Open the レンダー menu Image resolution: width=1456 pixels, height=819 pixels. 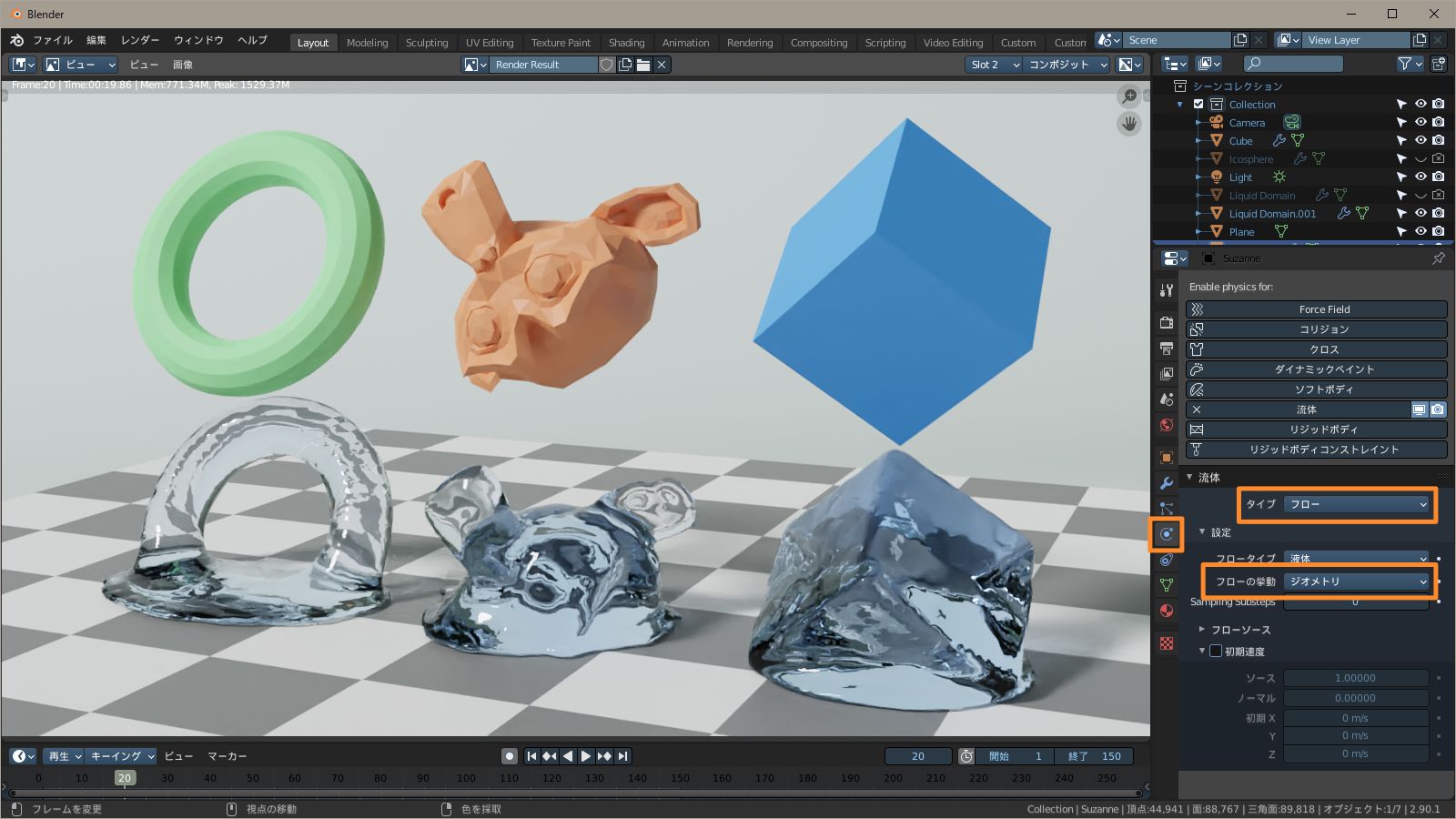140,40
